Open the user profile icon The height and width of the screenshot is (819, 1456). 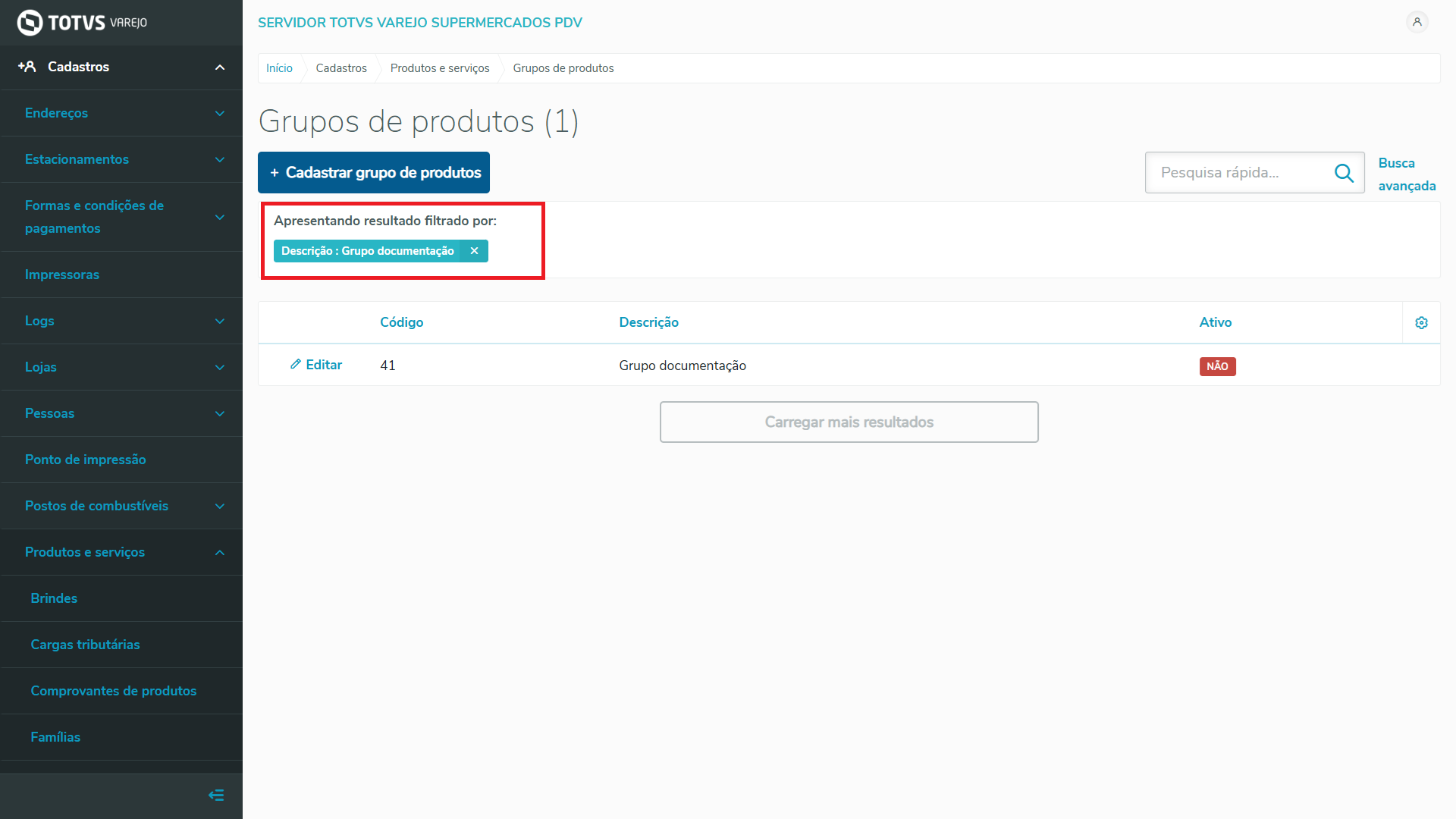point(1417,22)
